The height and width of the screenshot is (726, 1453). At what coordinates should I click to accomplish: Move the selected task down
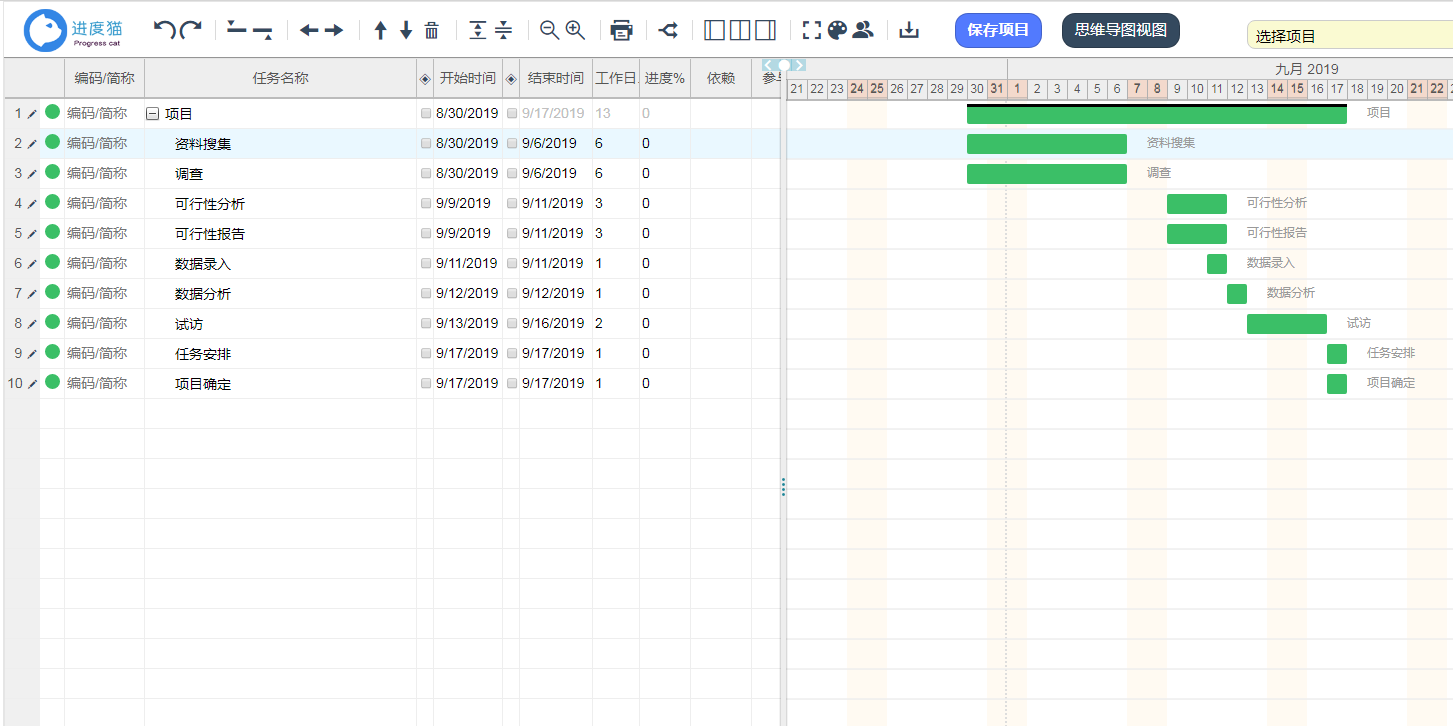click(x=406, y=31)
